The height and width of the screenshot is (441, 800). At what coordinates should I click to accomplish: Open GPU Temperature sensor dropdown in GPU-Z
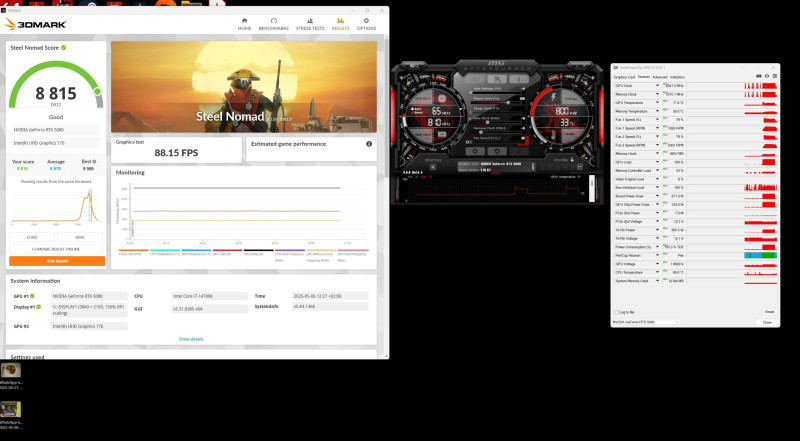657,103
